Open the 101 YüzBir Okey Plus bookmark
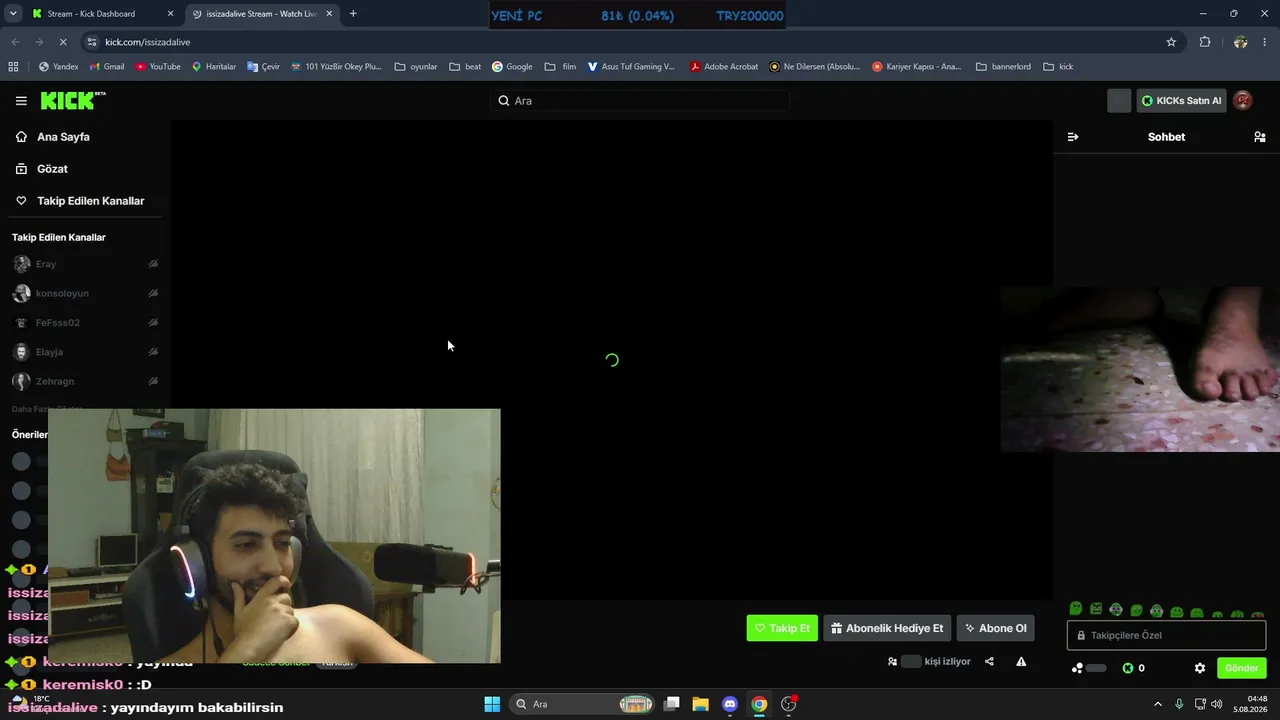Image resolution: width=1280 pixels, height=720 pixels. click(x=336, y=67)
